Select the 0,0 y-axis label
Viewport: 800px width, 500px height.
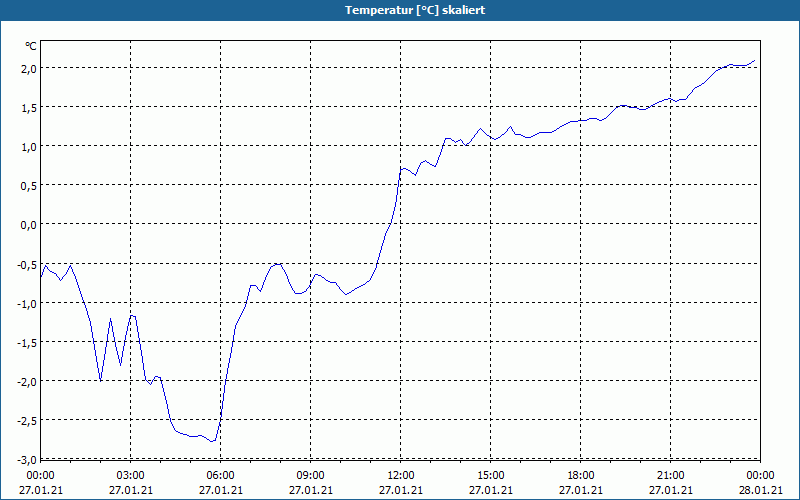pos(29,225)
